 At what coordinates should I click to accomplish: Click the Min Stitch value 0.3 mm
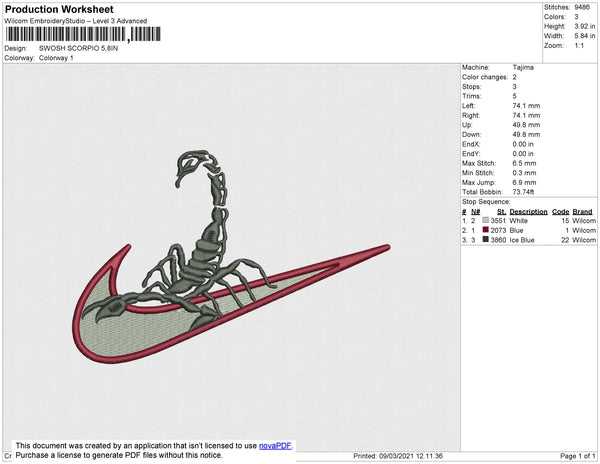click(524, 173)
